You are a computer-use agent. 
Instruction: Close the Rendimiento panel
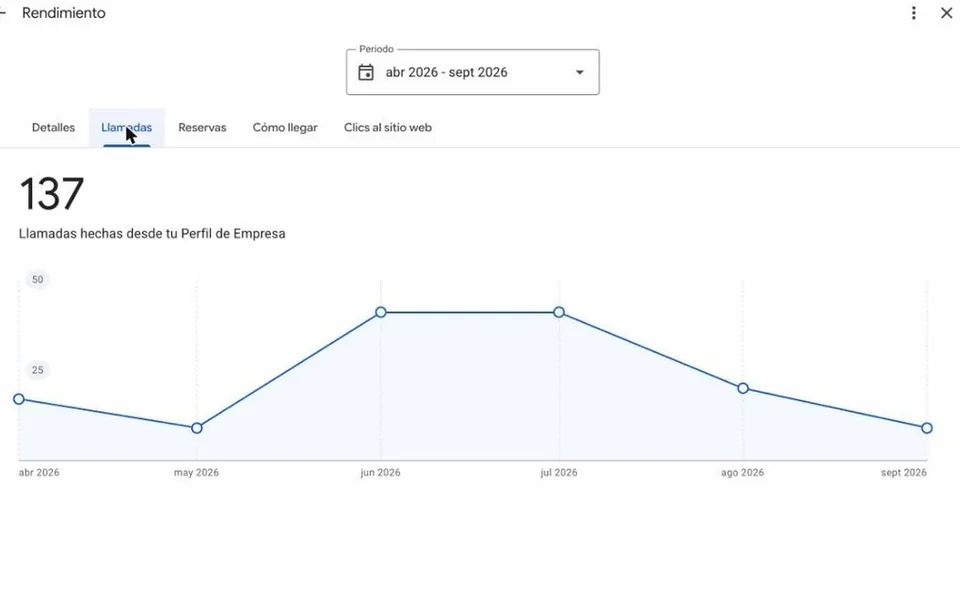pyautogui.click(x=947, y=13)
